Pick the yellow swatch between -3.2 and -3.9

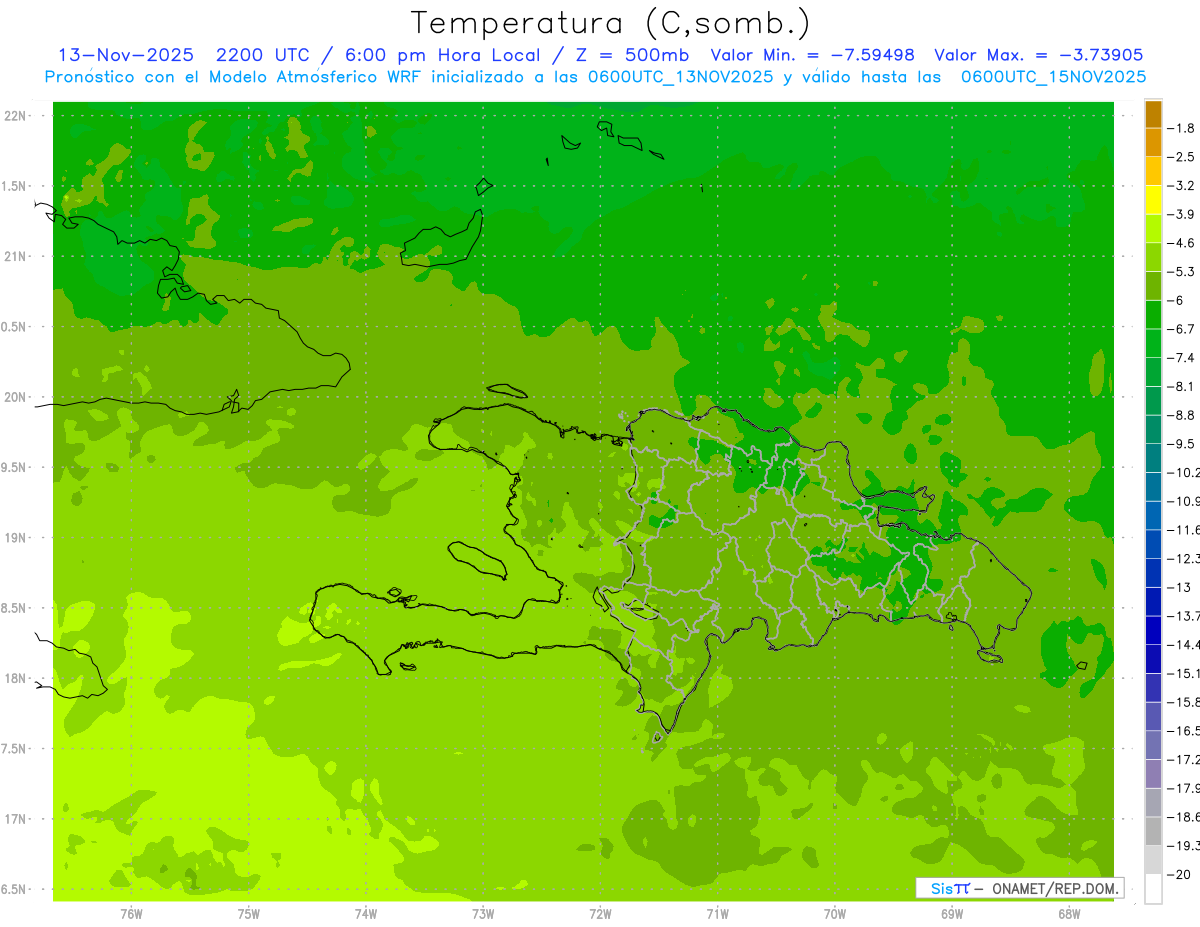[1153, 200]
